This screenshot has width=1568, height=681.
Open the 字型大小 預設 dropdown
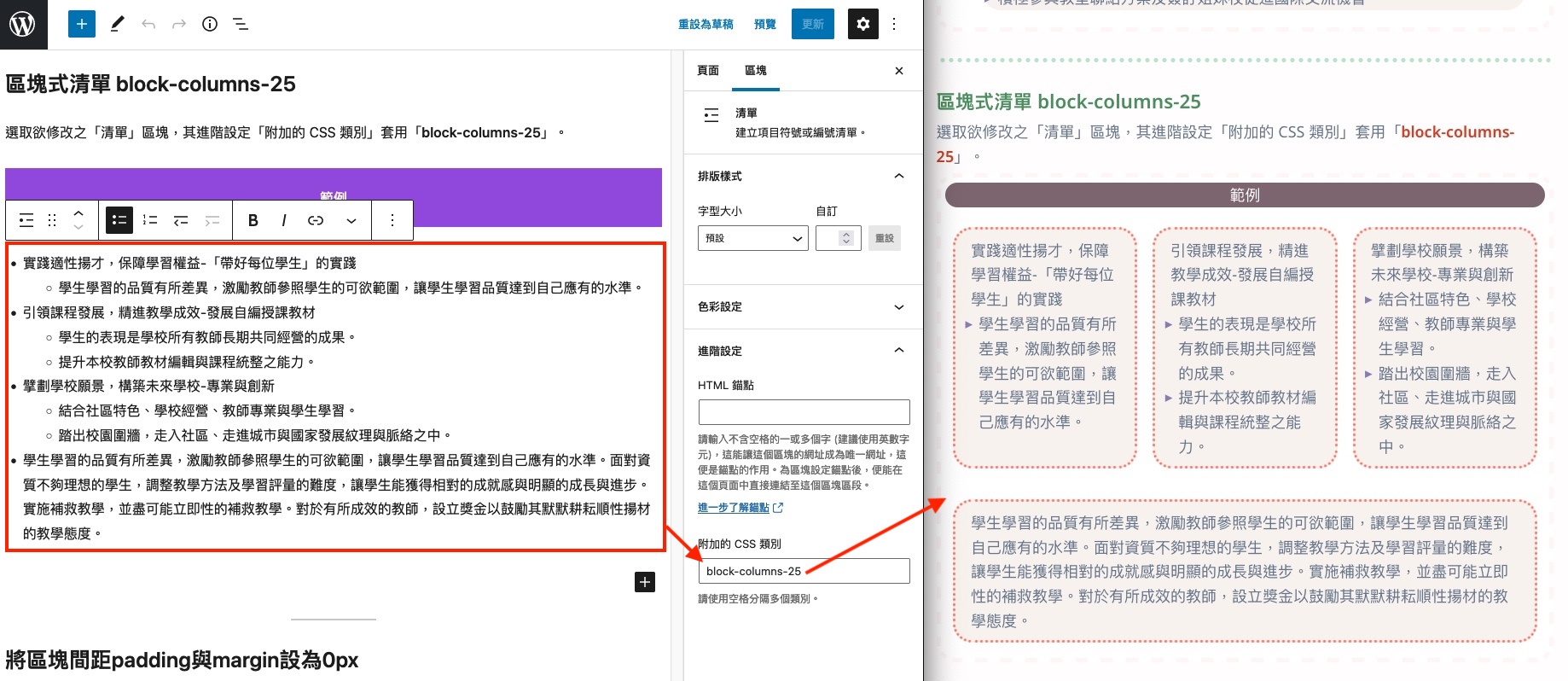752,238
